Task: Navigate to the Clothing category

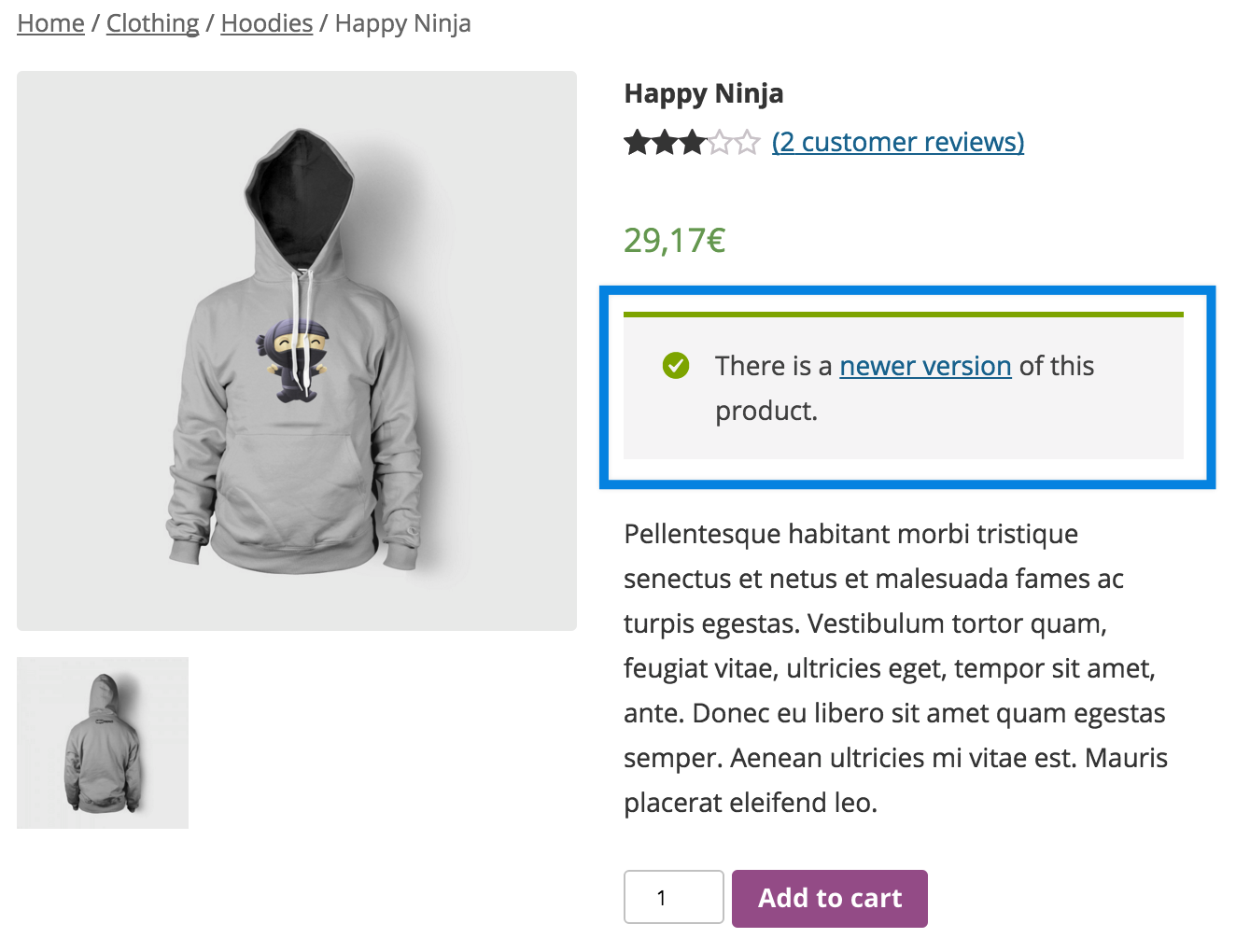Action: pyautogui.click(x=152, y=22)
